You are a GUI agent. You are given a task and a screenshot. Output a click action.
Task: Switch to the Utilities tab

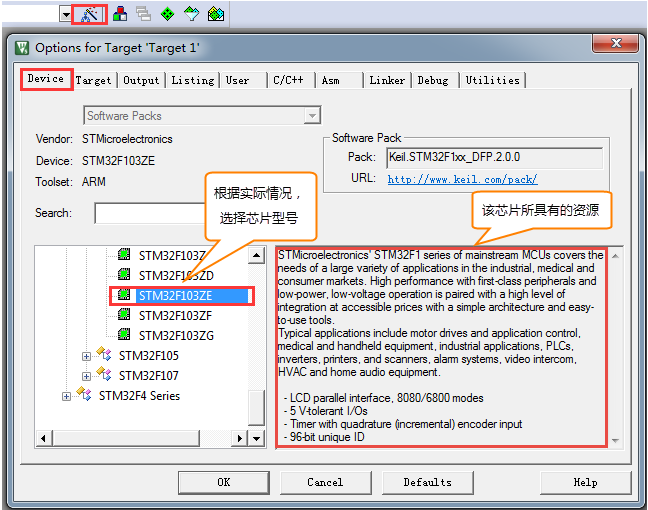493,80
